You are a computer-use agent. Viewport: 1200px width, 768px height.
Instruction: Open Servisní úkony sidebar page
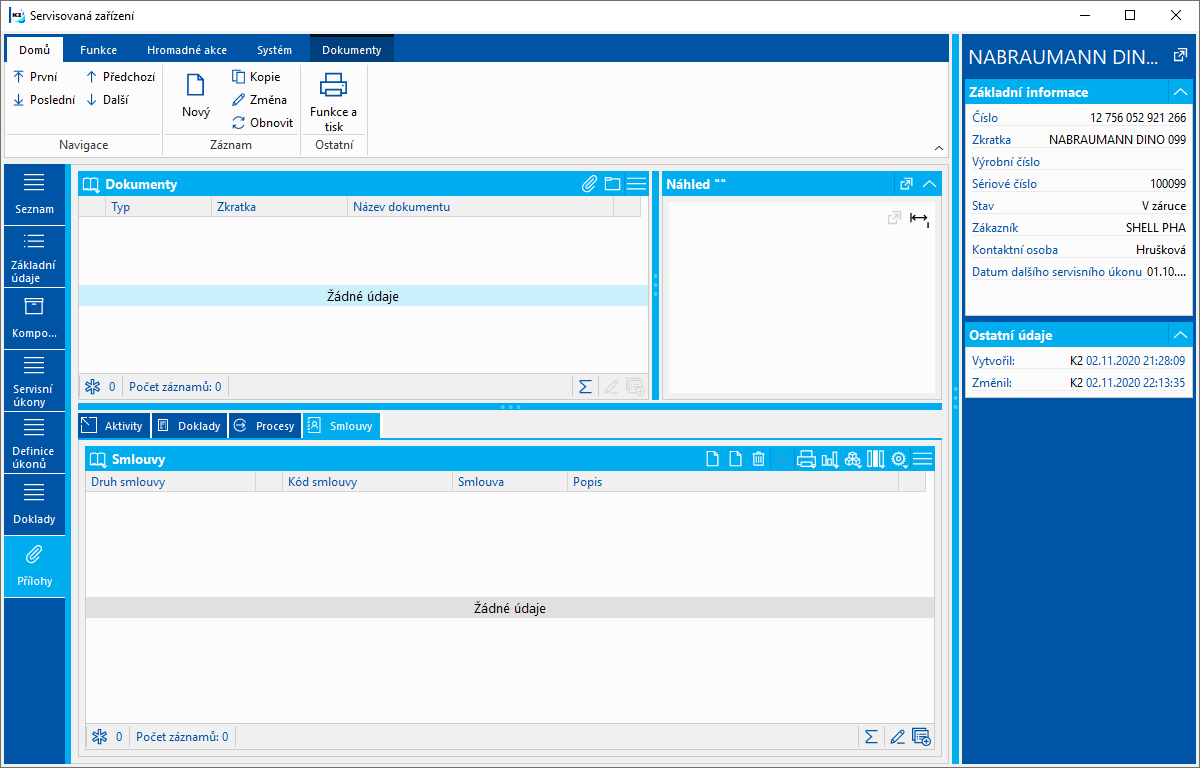pos(34,380)
